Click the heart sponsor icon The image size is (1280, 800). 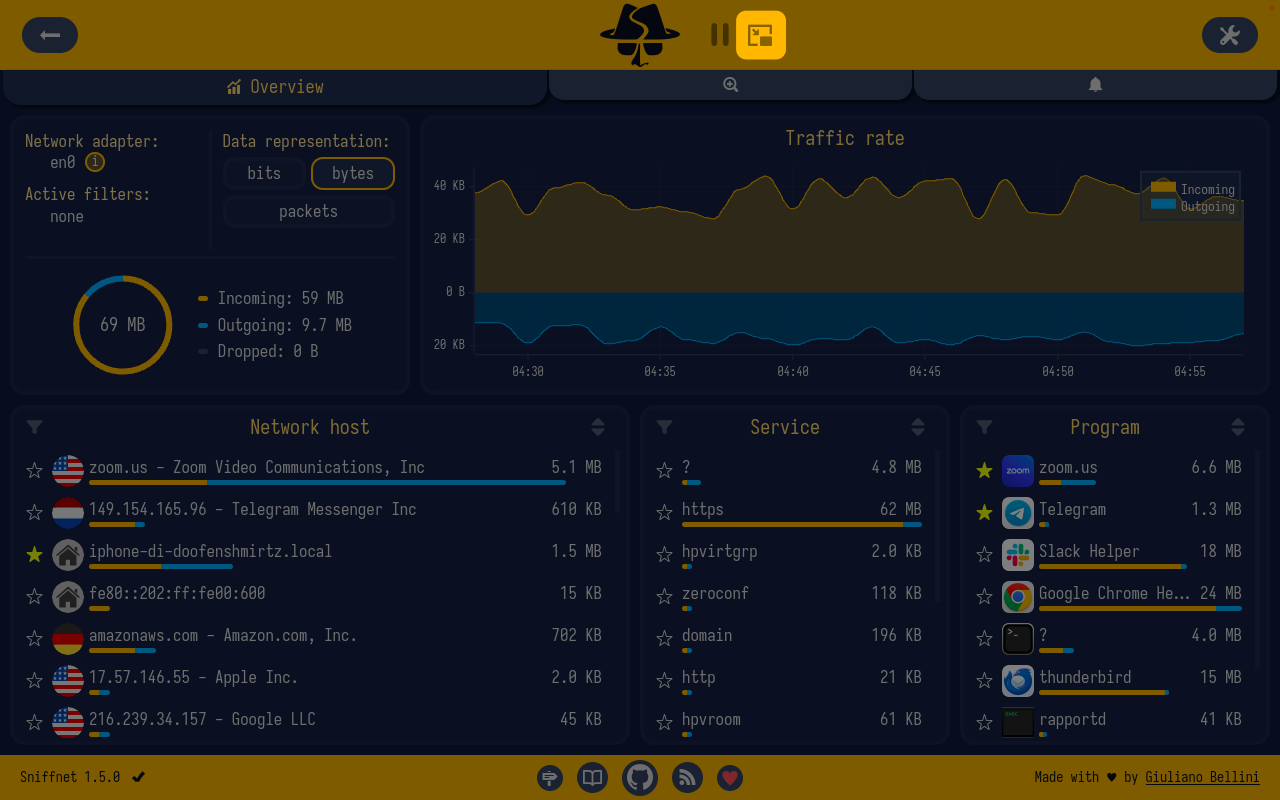tap(730, 777)
